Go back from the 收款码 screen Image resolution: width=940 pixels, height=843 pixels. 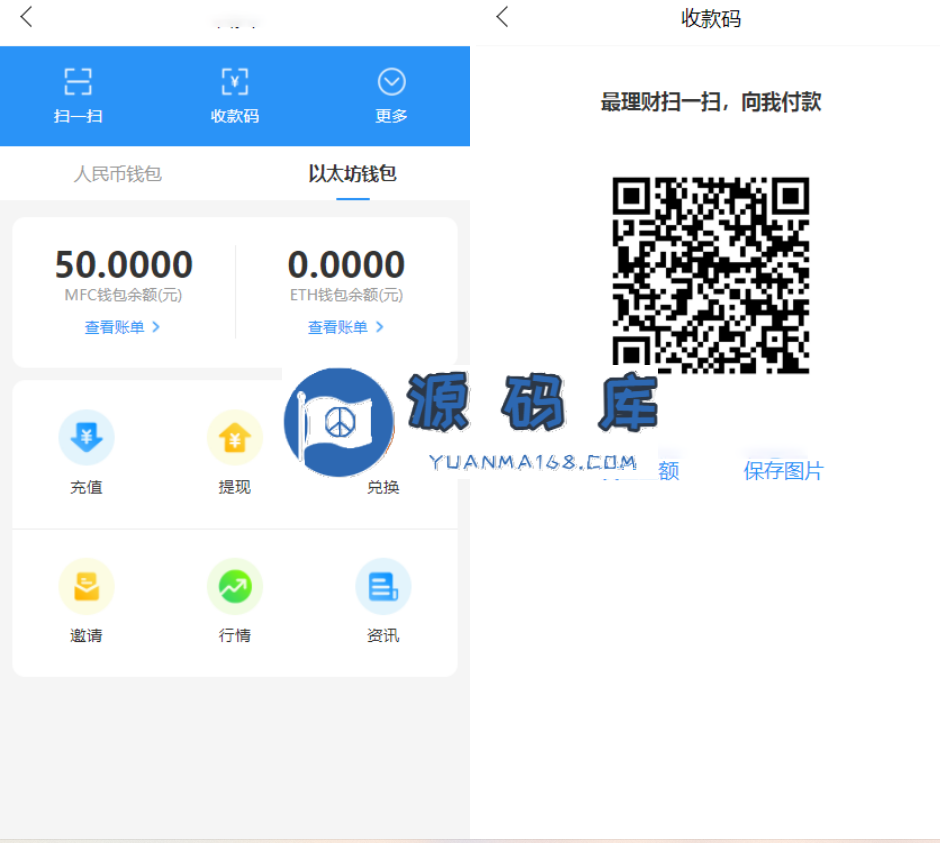tap(502, 17)
